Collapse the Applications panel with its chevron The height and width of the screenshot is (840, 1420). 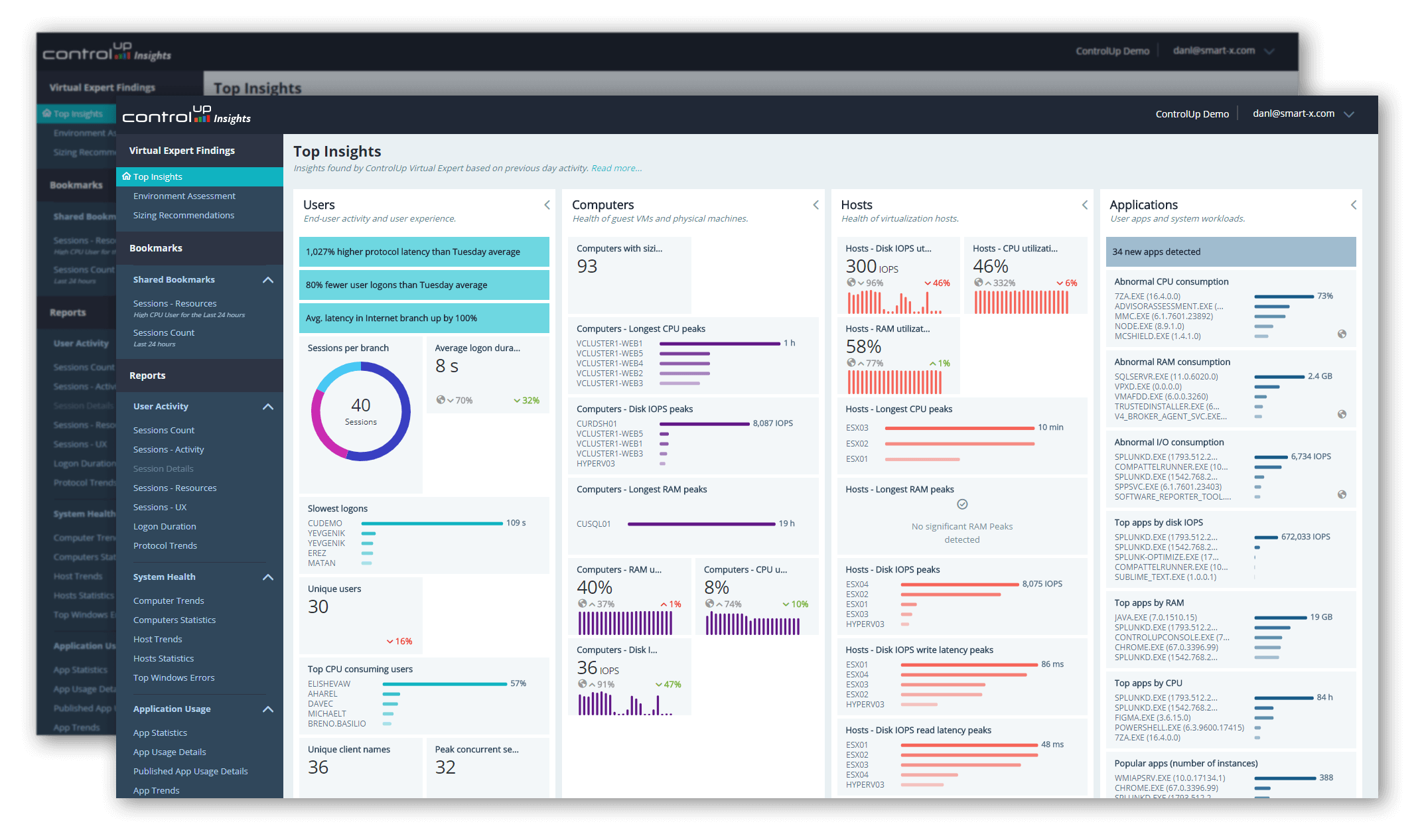pyautogui.click(x=1354, y=205)
